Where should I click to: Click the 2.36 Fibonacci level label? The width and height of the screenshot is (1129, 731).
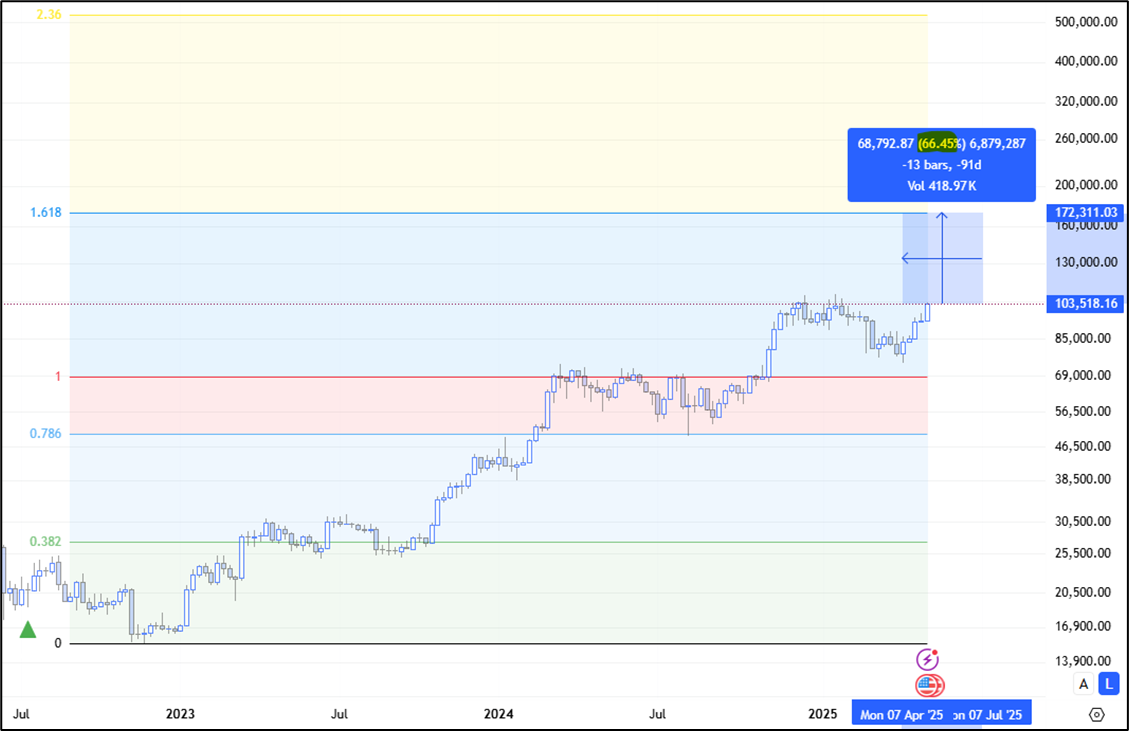(49, 15)
